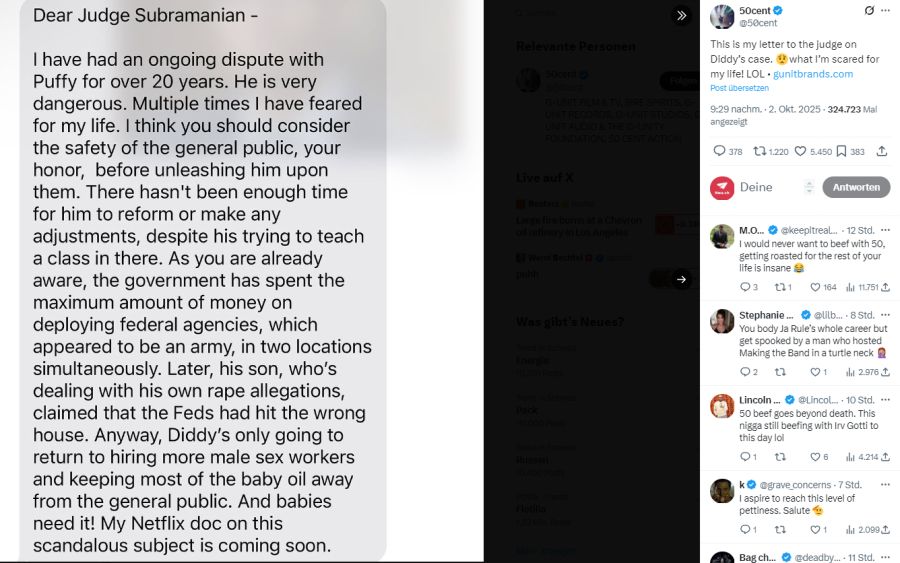Open 50cent profile avatar
This screenshot has width=900, height=563.
click(x=722, y=16)
